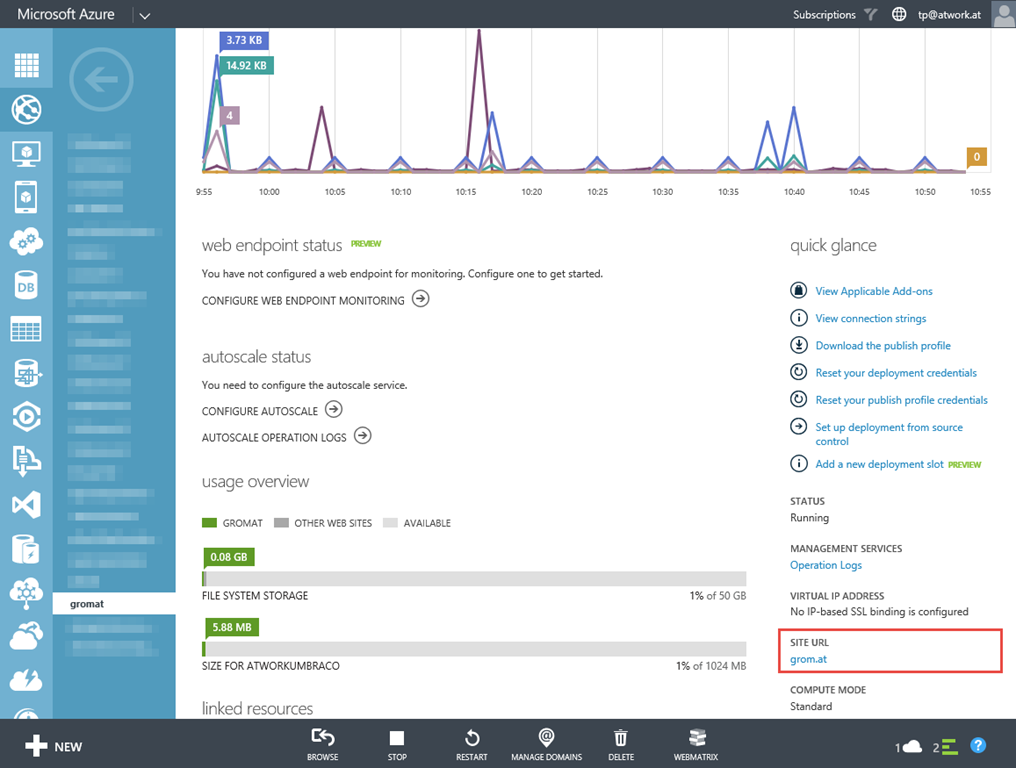Click Download the publish profile link
The width and height of the screenshot is (1016, 768).
point(882,345)
